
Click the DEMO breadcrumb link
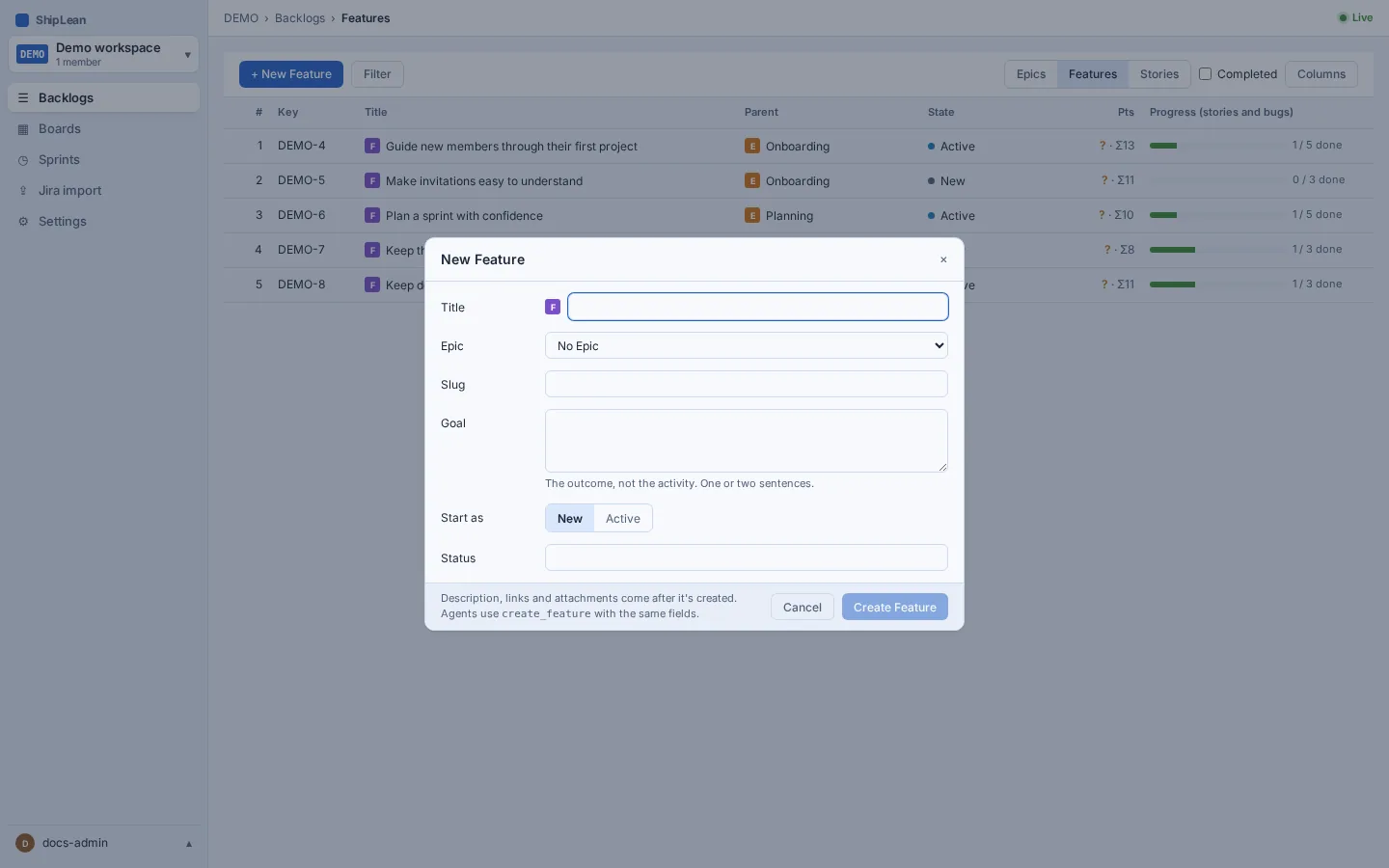[241, 18]
